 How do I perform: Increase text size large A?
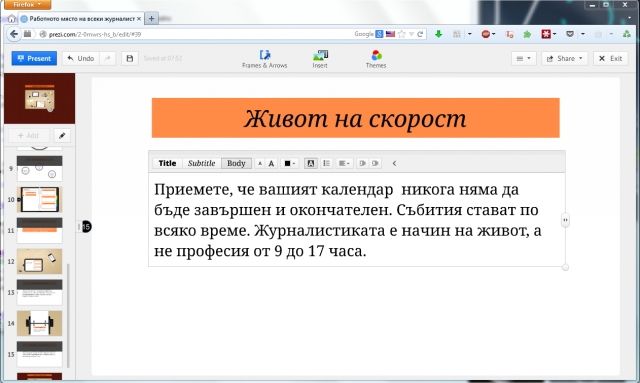(271, 163)
